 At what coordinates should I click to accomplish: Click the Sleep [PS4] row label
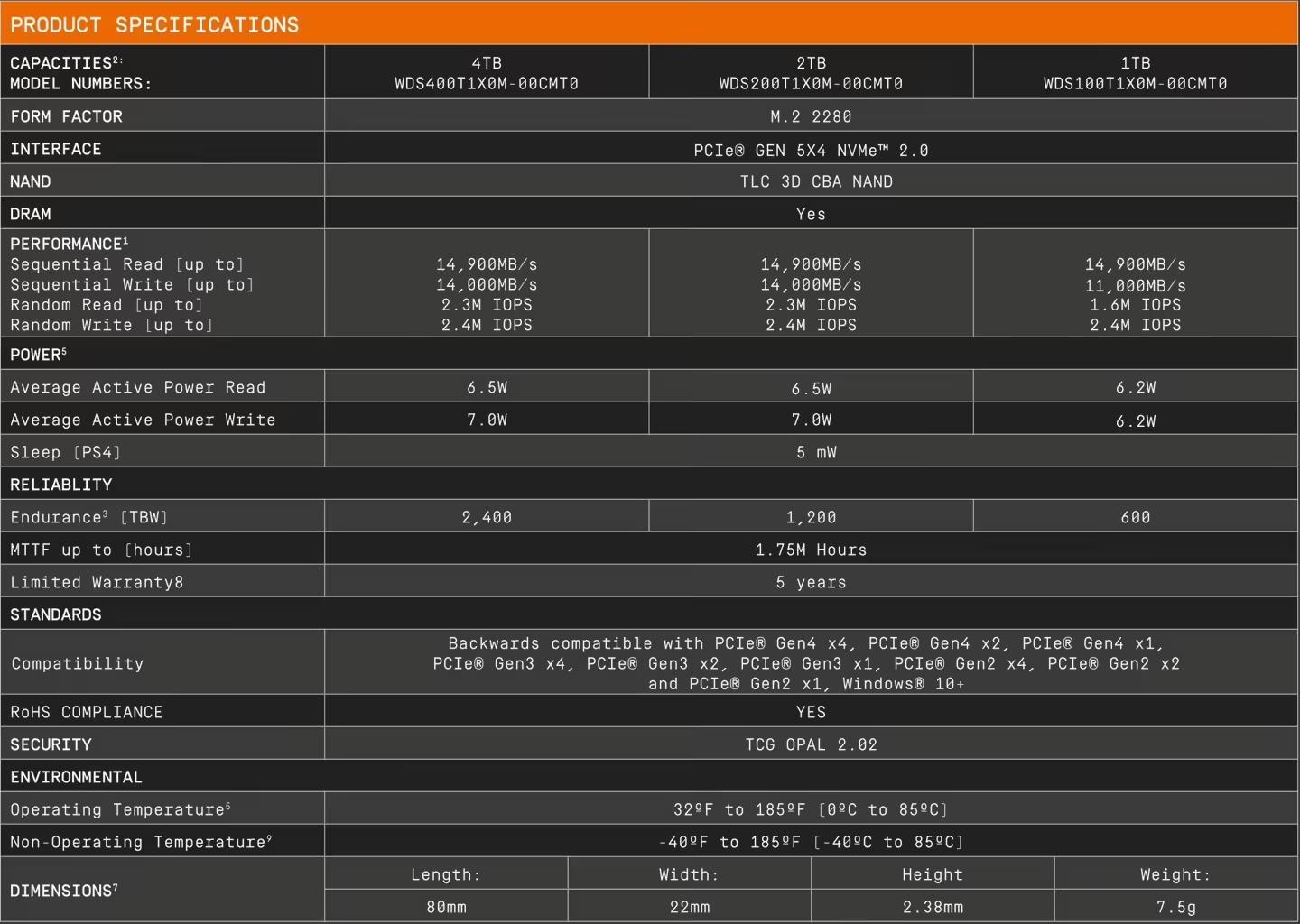(x=65, y=452)
